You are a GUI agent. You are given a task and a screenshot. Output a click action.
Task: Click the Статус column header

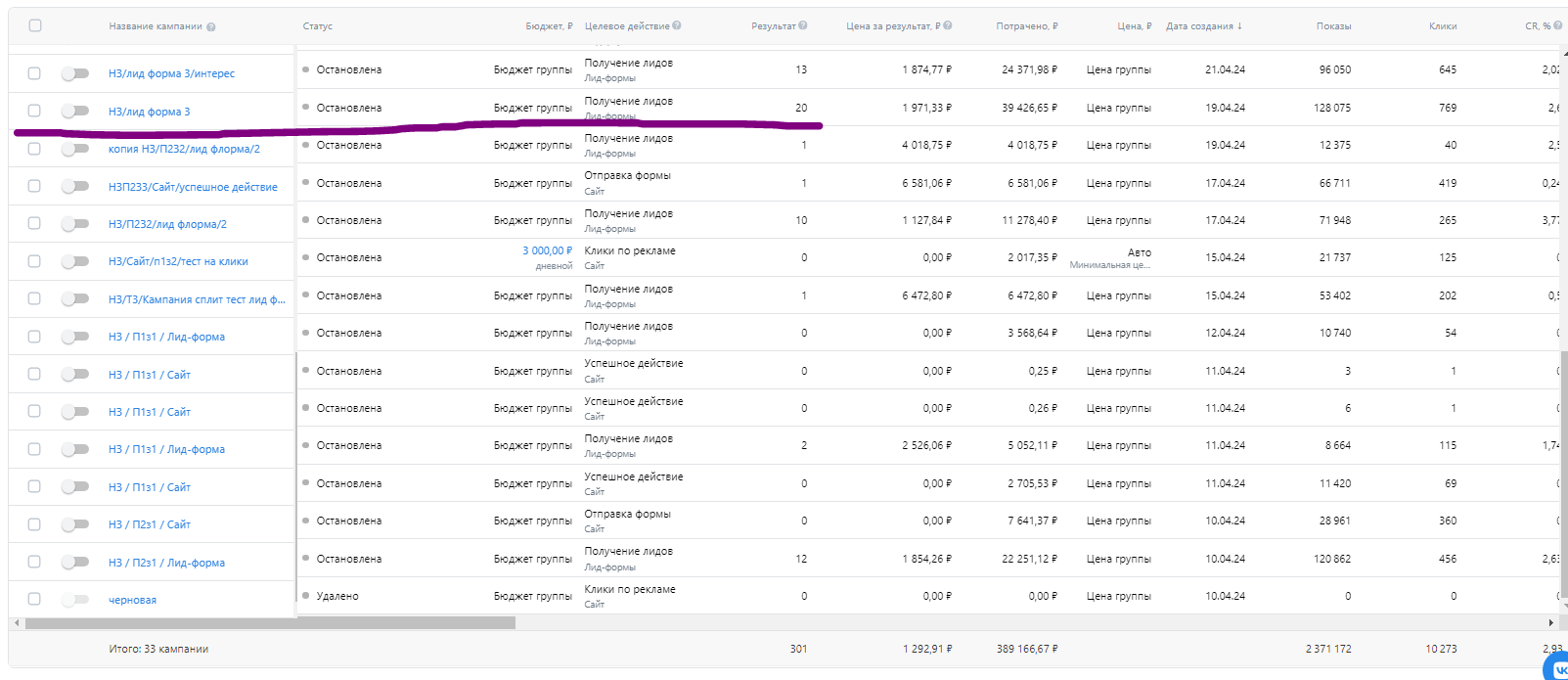[x=318, y=26]
